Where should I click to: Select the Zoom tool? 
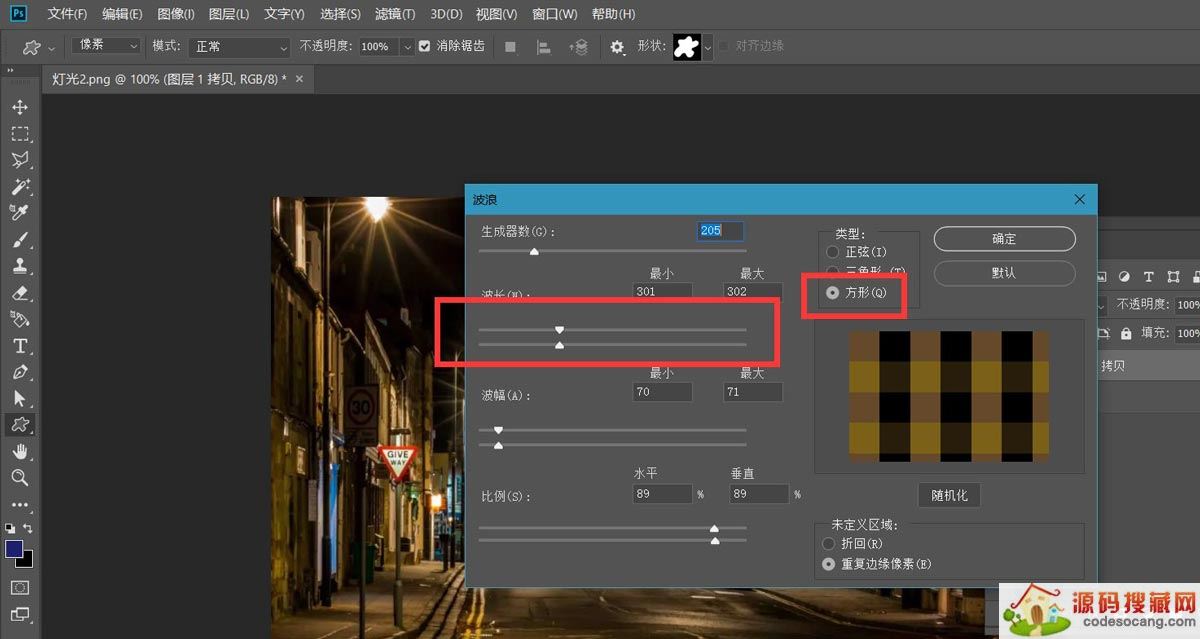[x=19, y=478]
